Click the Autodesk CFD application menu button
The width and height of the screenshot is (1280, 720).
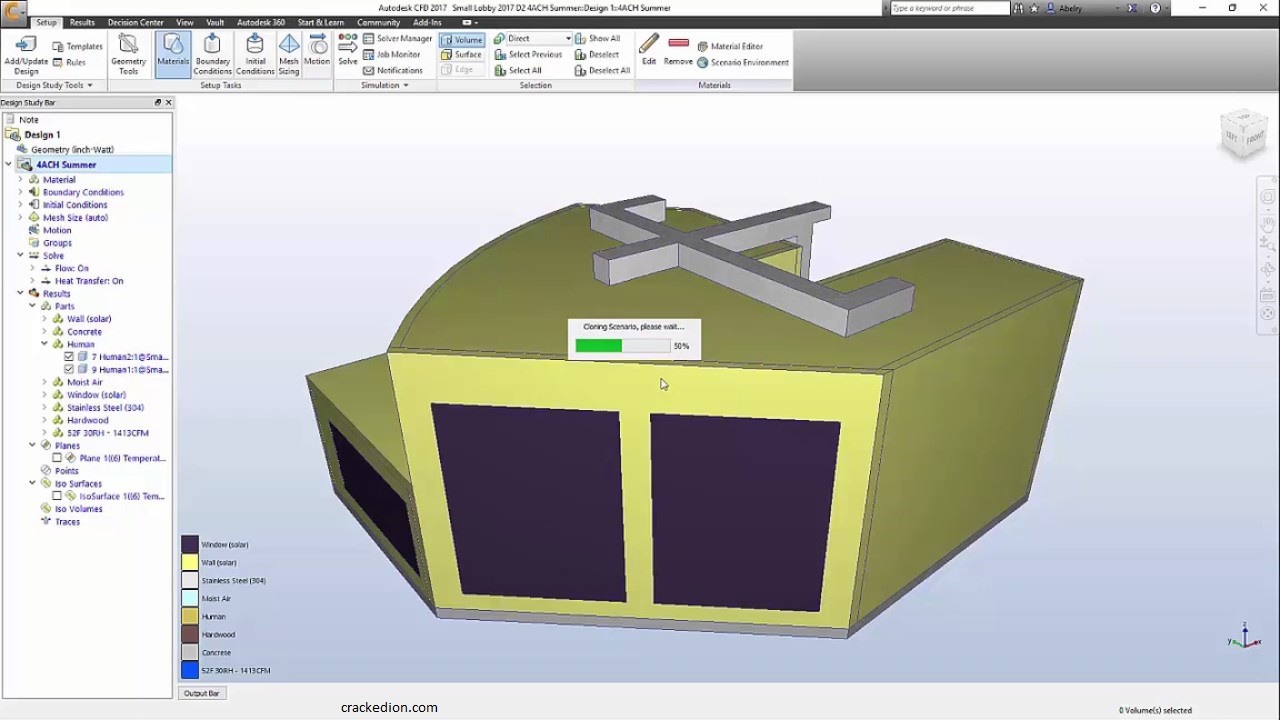(13, 13)
